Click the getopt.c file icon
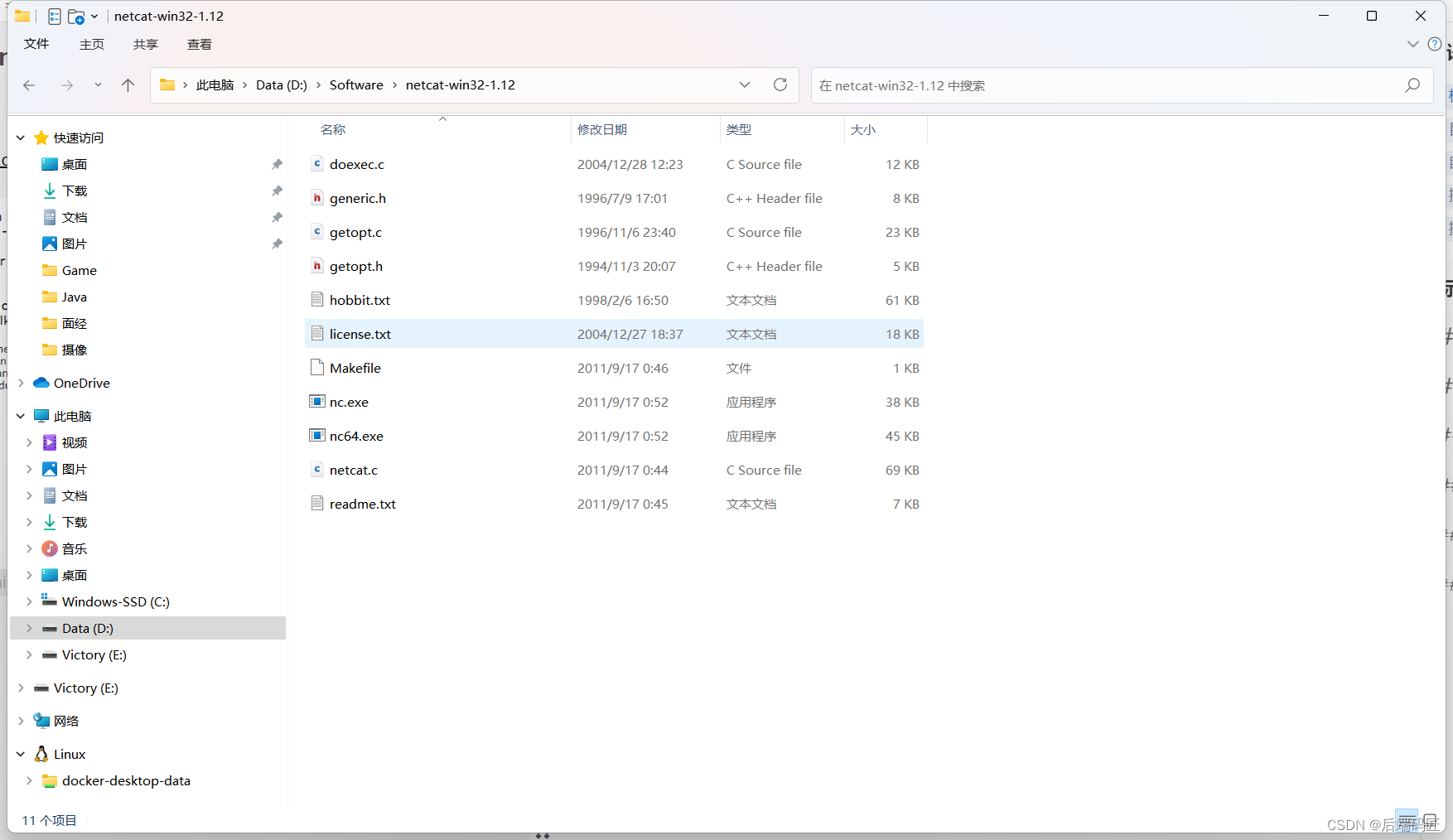This screenshot has width=1453, height=840. coord(316,232)
